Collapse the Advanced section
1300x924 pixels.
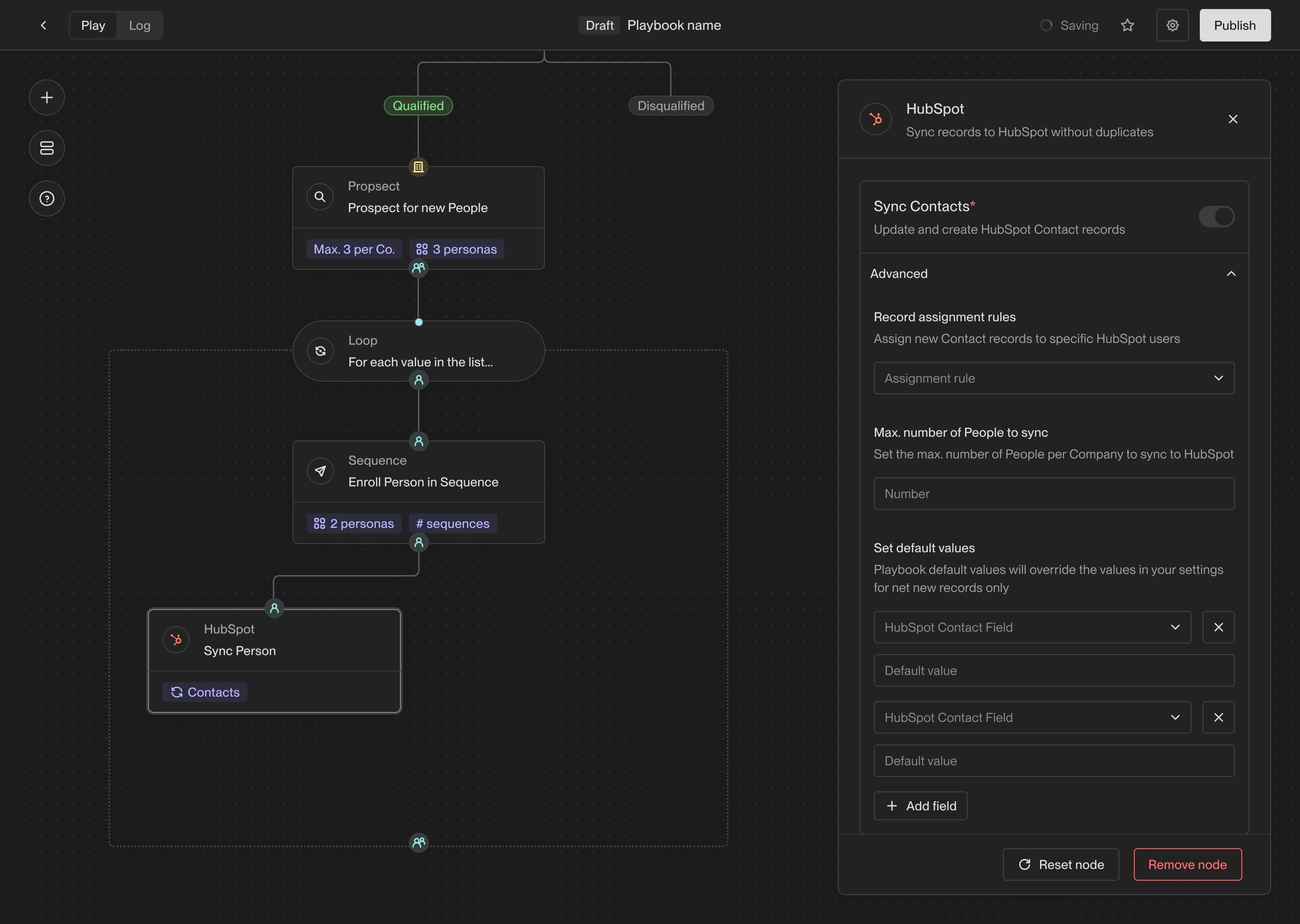point(1230,274)
